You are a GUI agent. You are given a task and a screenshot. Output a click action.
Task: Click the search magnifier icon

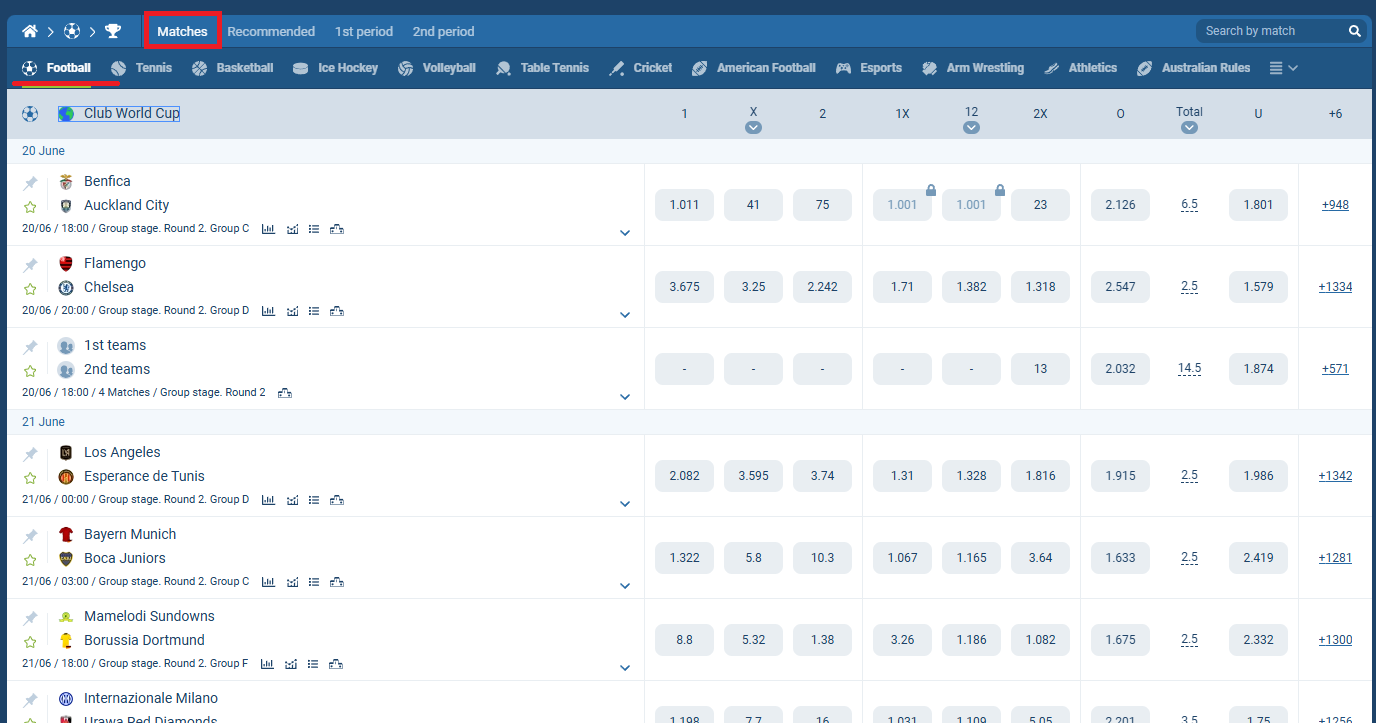[x=1355, y=31]
